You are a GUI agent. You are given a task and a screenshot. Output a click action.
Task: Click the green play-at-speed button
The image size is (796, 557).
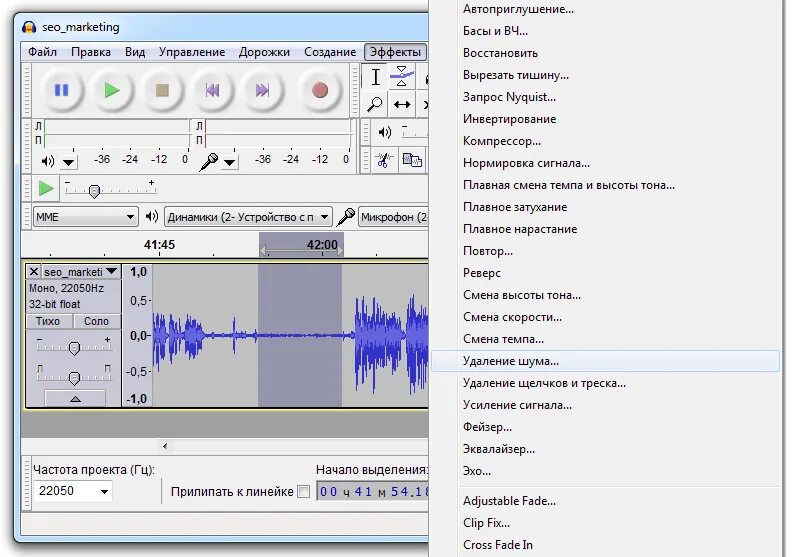pos(46,188)
